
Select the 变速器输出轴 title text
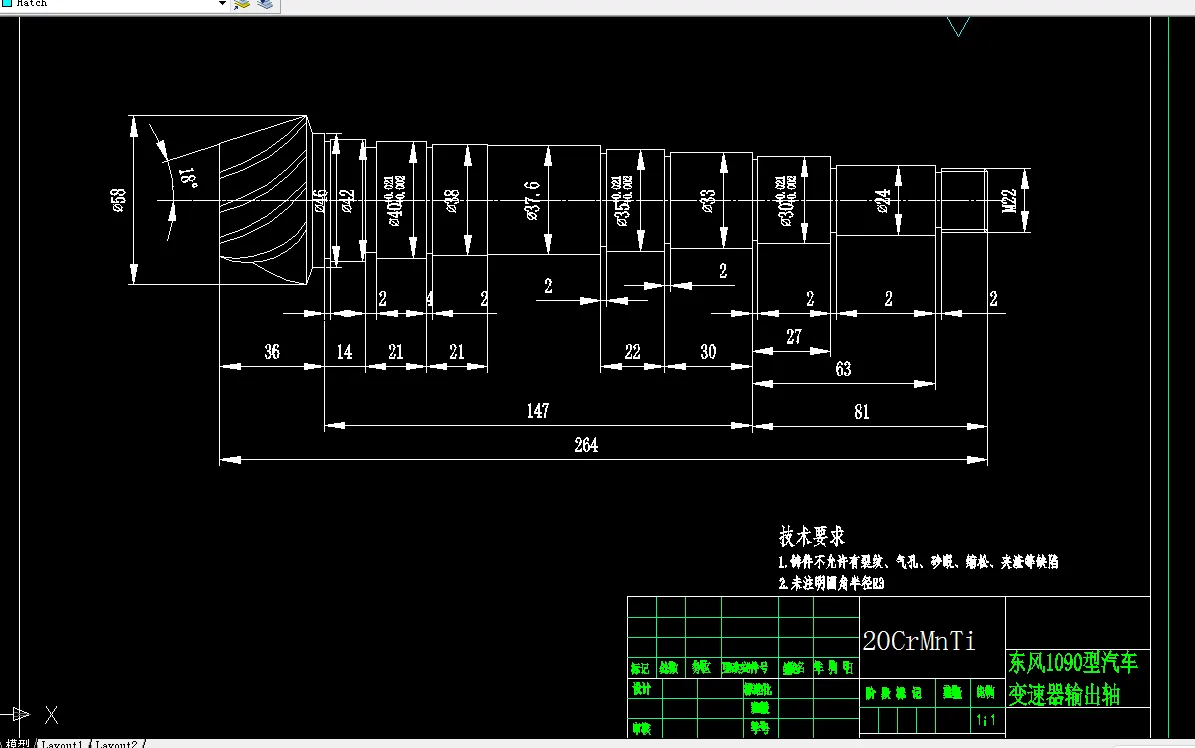pyautogui.click(x=1064, y=695)
